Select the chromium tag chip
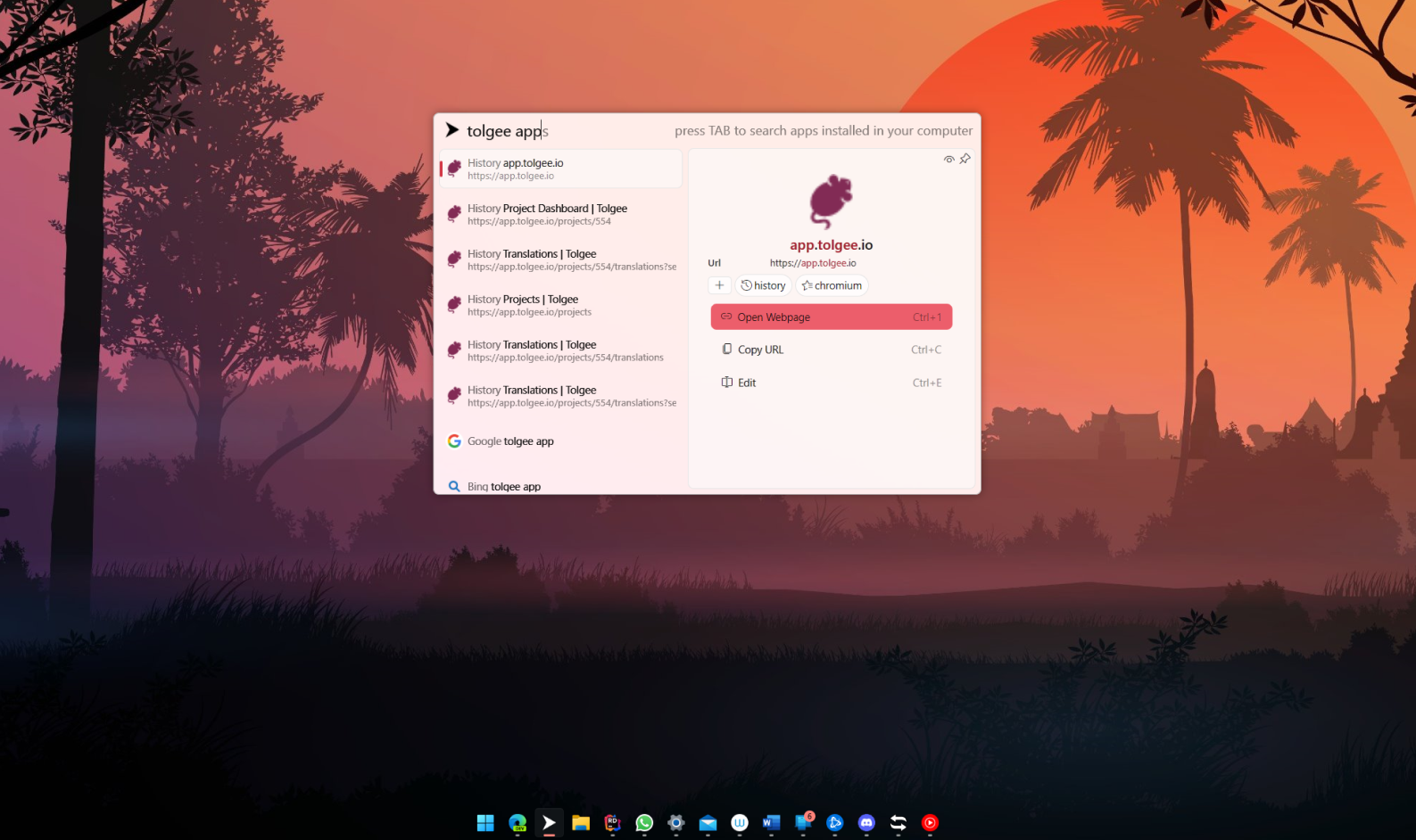The image size is (1416, 840). 832,285
